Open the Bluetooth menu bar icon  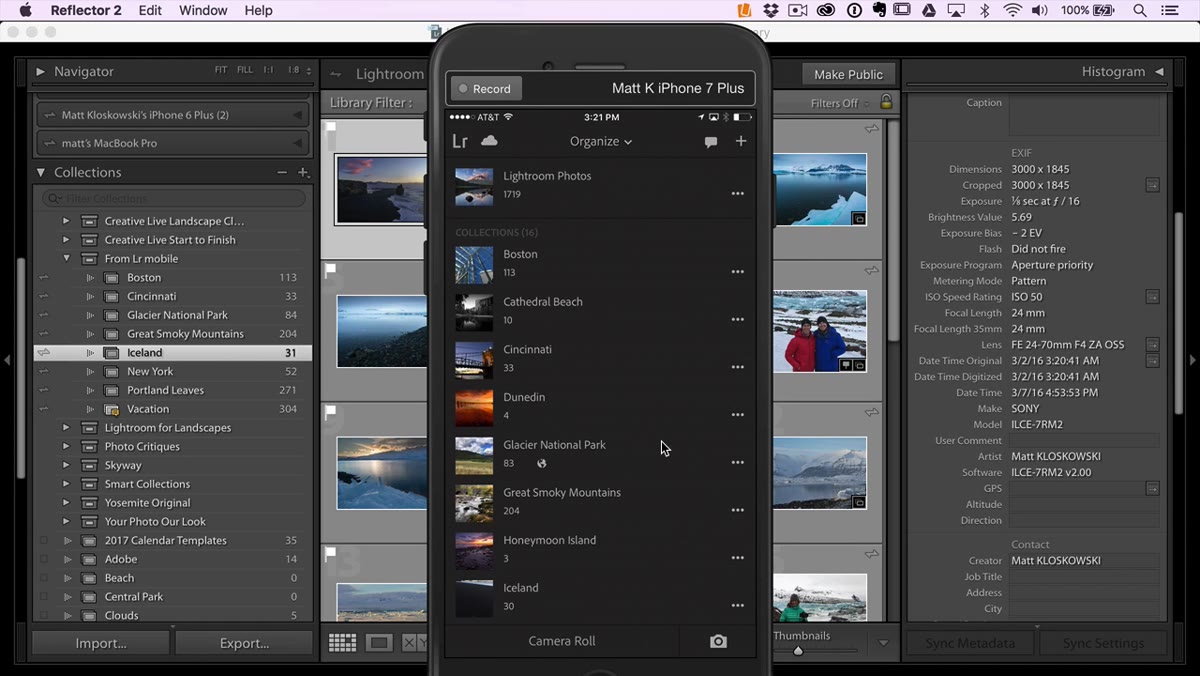click(x=984, y=10)
